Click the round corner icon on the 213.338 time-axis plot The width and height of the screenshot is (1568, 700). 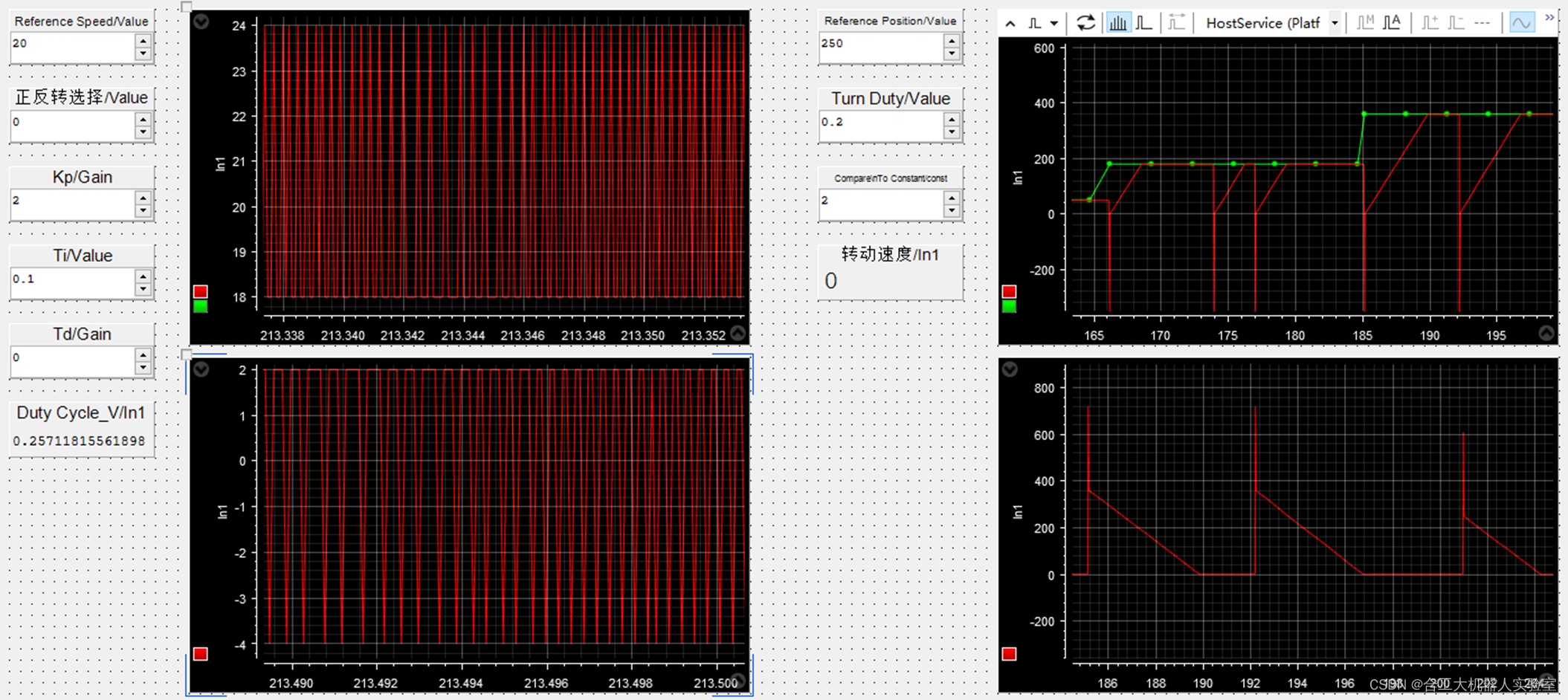coord(738,333)
